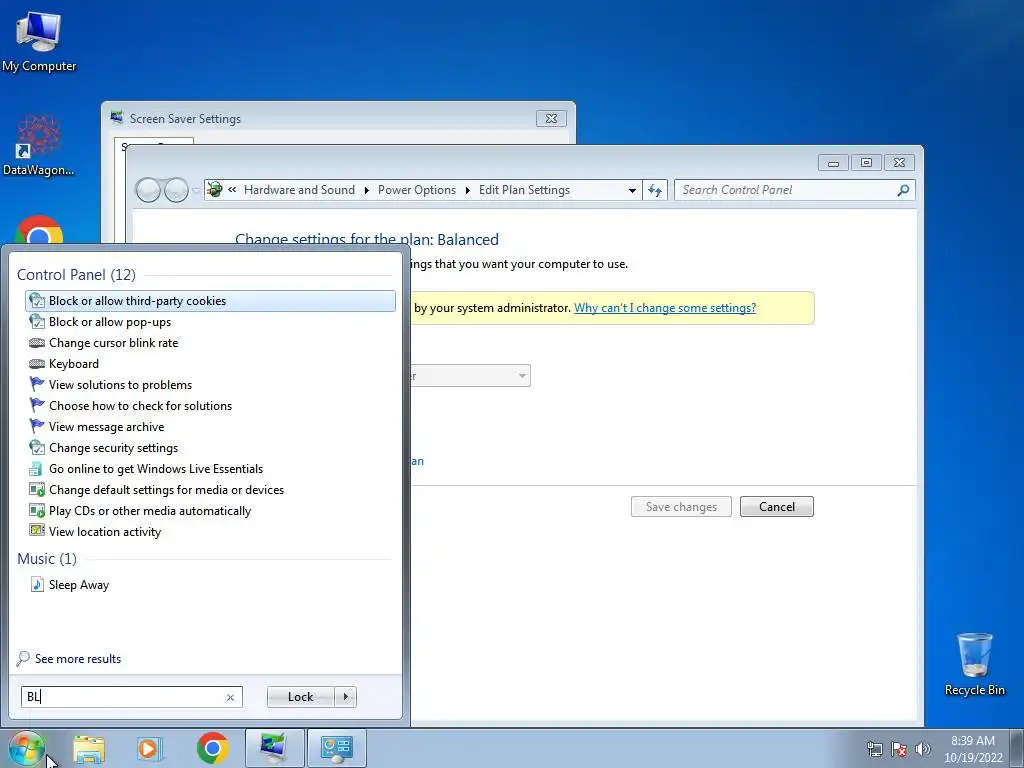Image resolution: width=1024 pixels, height=768 pixels.
Task: Click the Sleep Away music file icon
Action: click(x=37, y=584)
